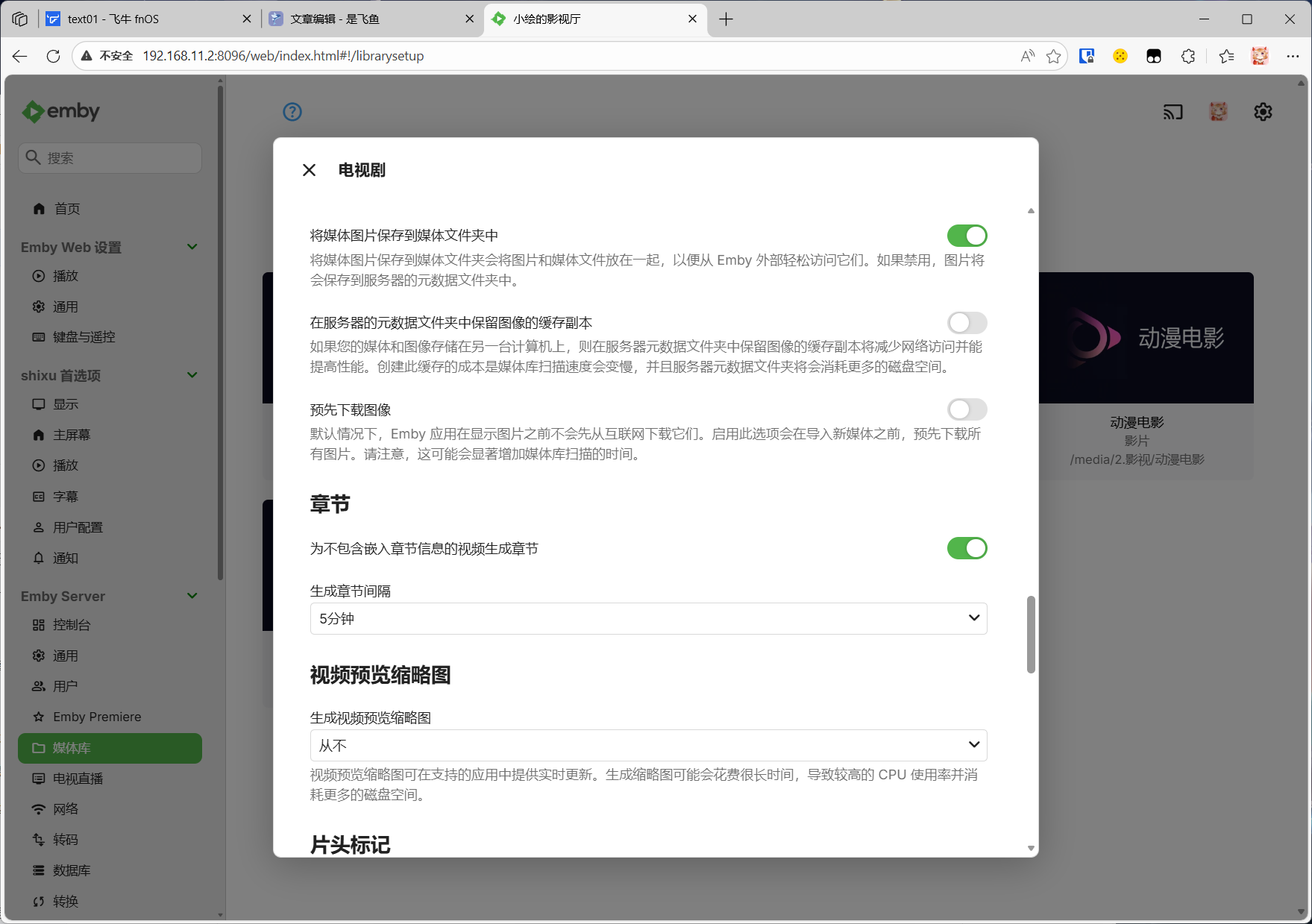
Task: Enable 在服务器的元数据文件夹中保留图像的缓存副本 toggle
Action: click(967, 323)
